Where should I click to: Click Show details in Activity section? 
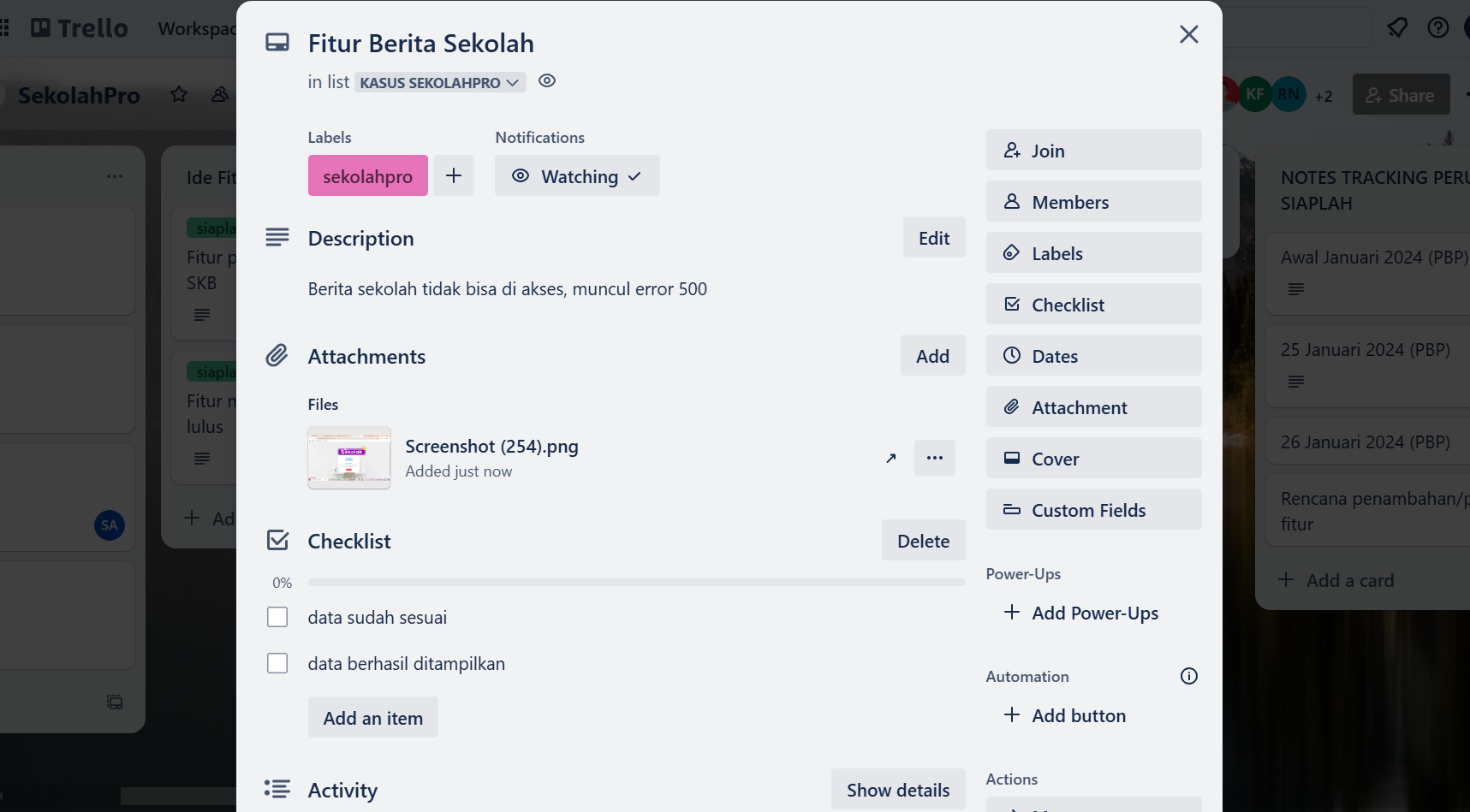click(897, 790)
